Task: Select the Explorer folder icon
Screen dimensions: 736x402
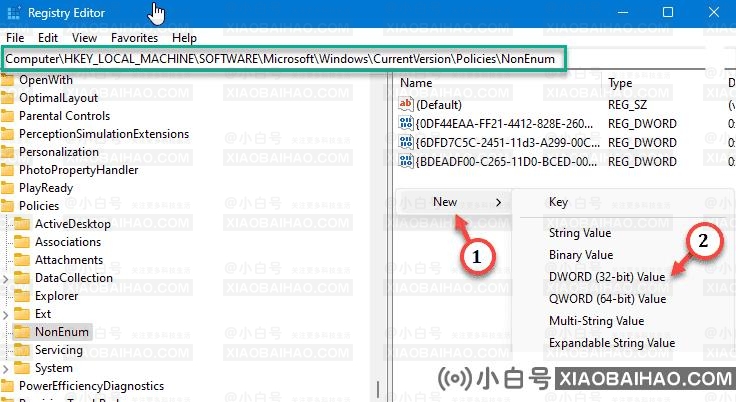Action: [22, 295]
